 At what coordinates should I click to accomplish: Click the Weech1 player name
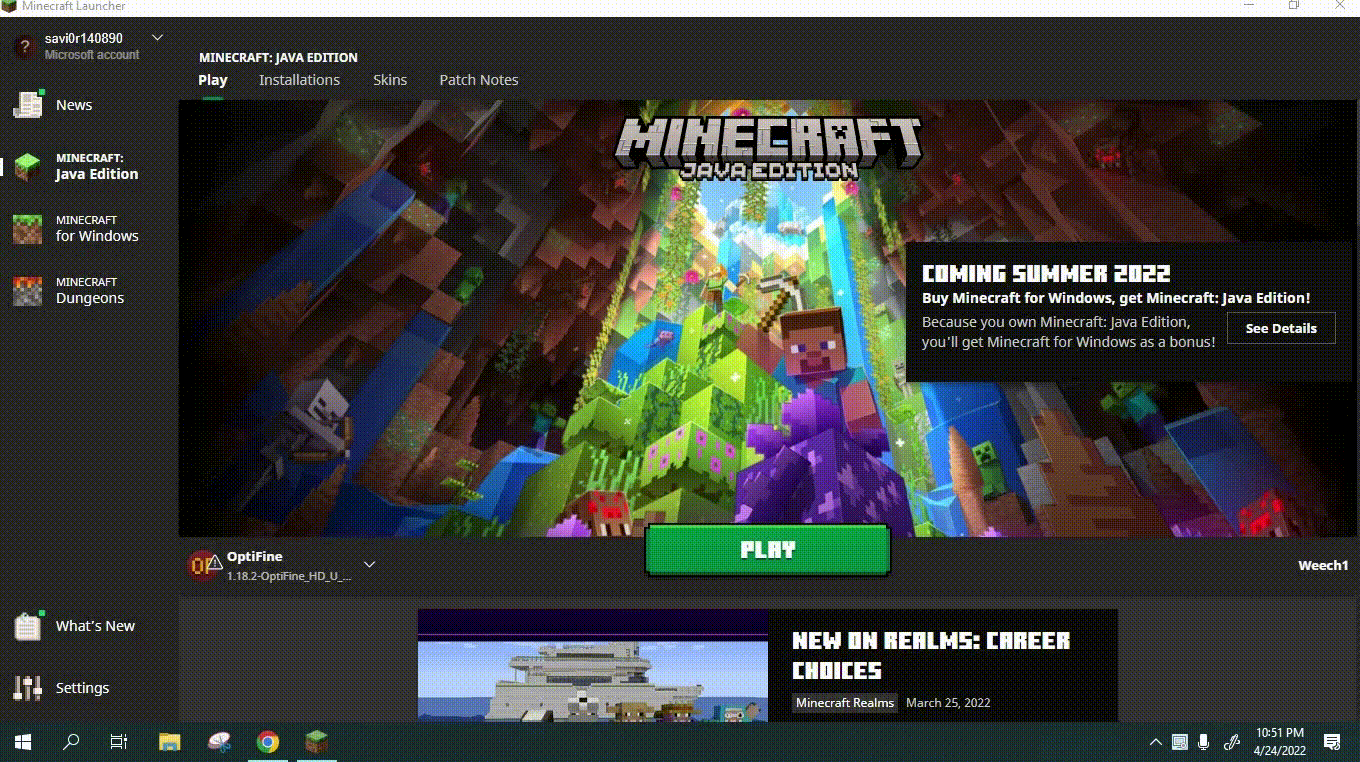pos(1323,566)
